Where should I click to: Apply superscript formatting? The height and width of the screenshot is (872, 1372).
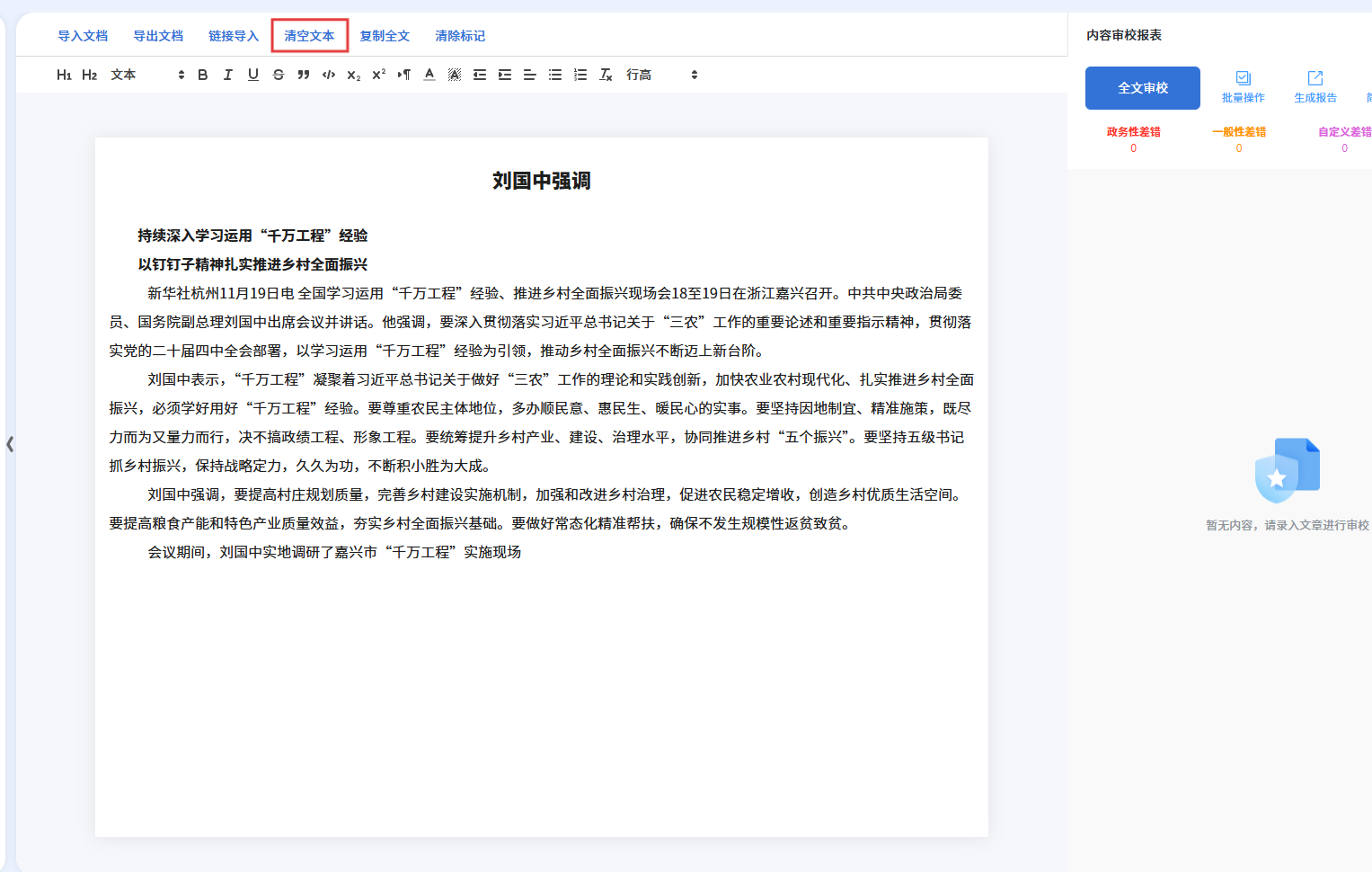click(x=379, y=75)
